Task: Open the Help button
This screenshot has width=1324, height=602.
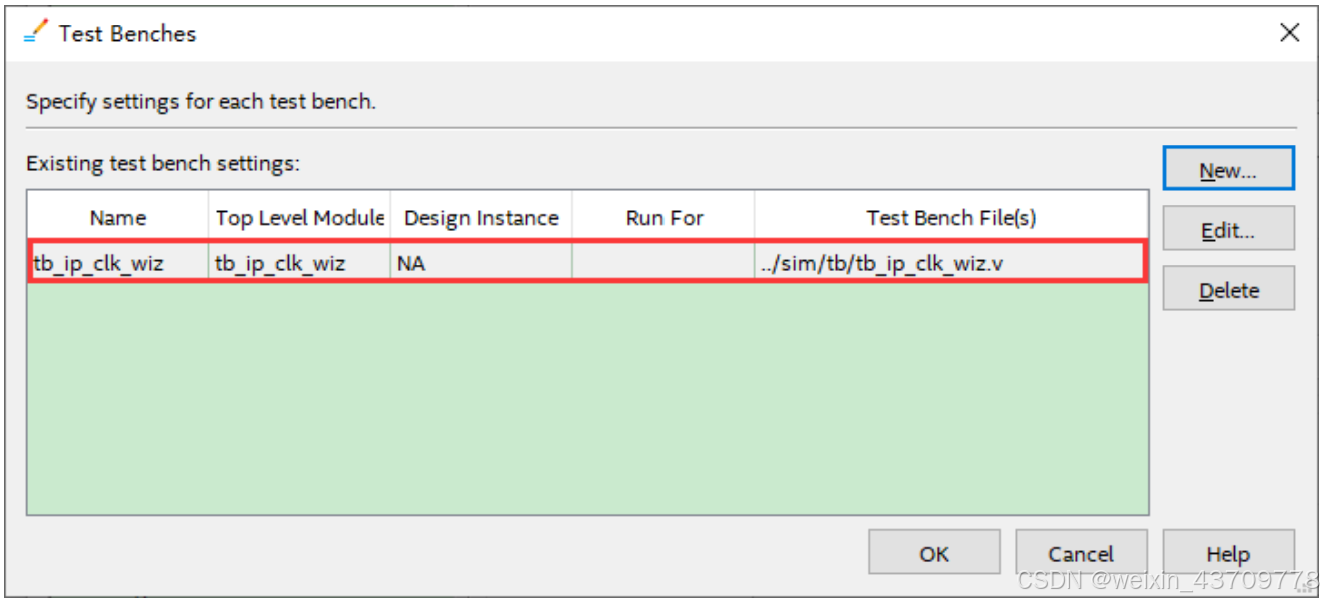Action: (1228, 553)
